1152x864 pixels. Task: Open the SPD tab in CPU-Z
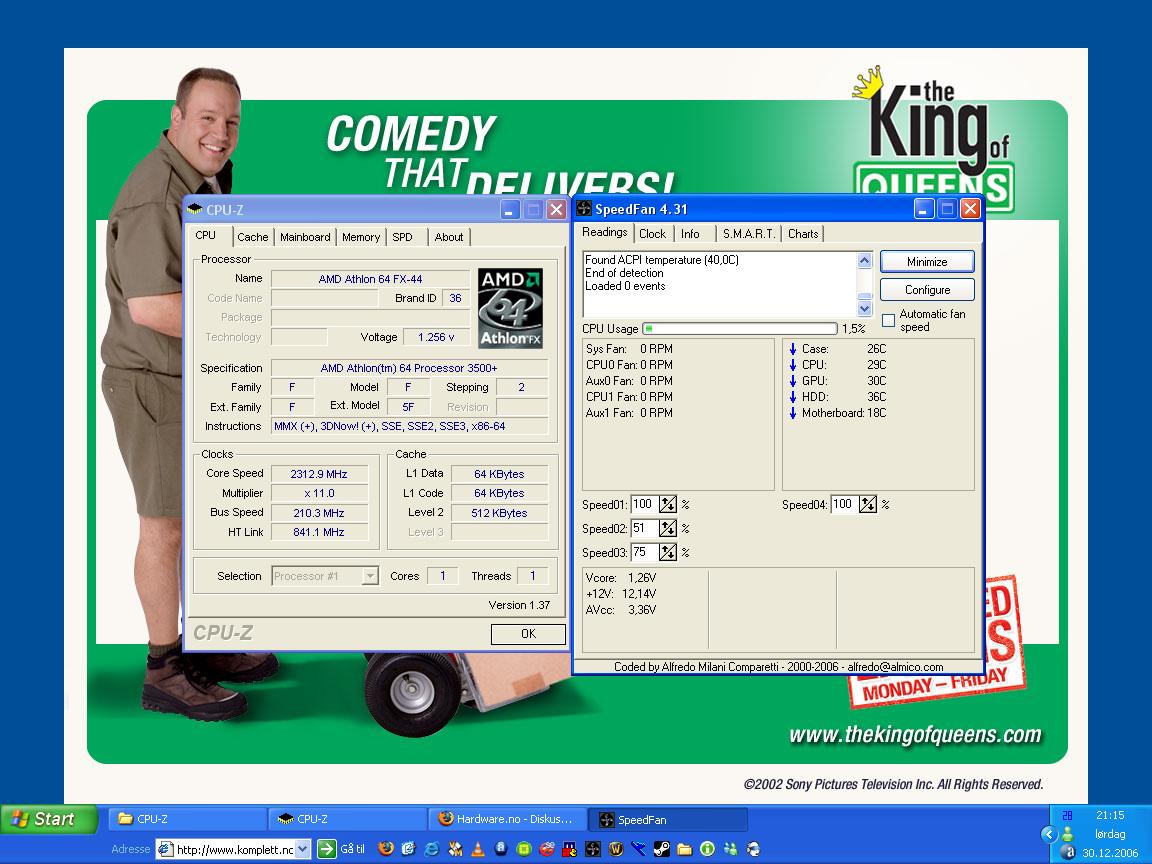(x=402, y=237)
